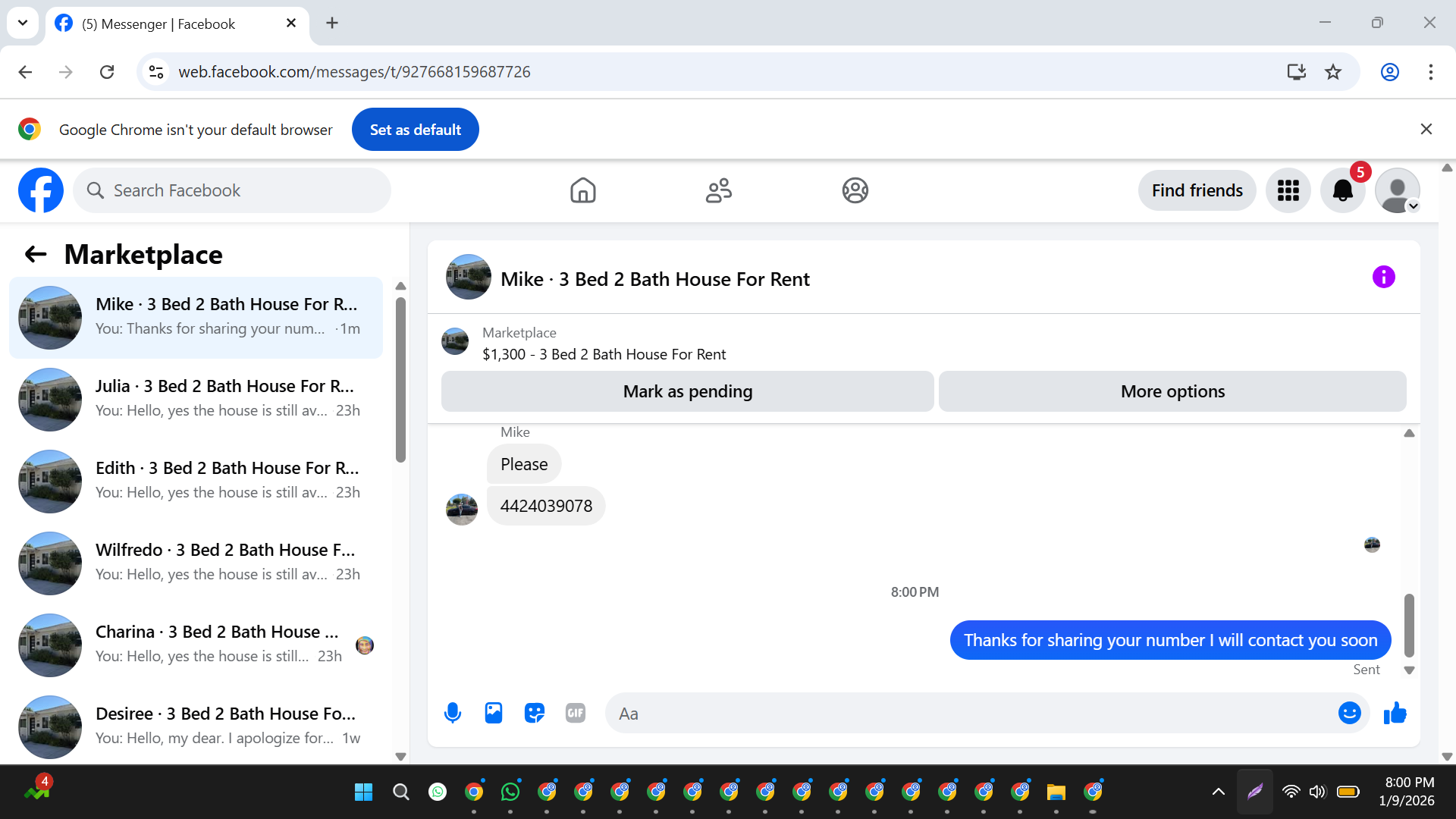The width and height of the screenshot is (1456, 819).
Task: Click More options button
Action: pyautogui.click(x=1172, y=391)
